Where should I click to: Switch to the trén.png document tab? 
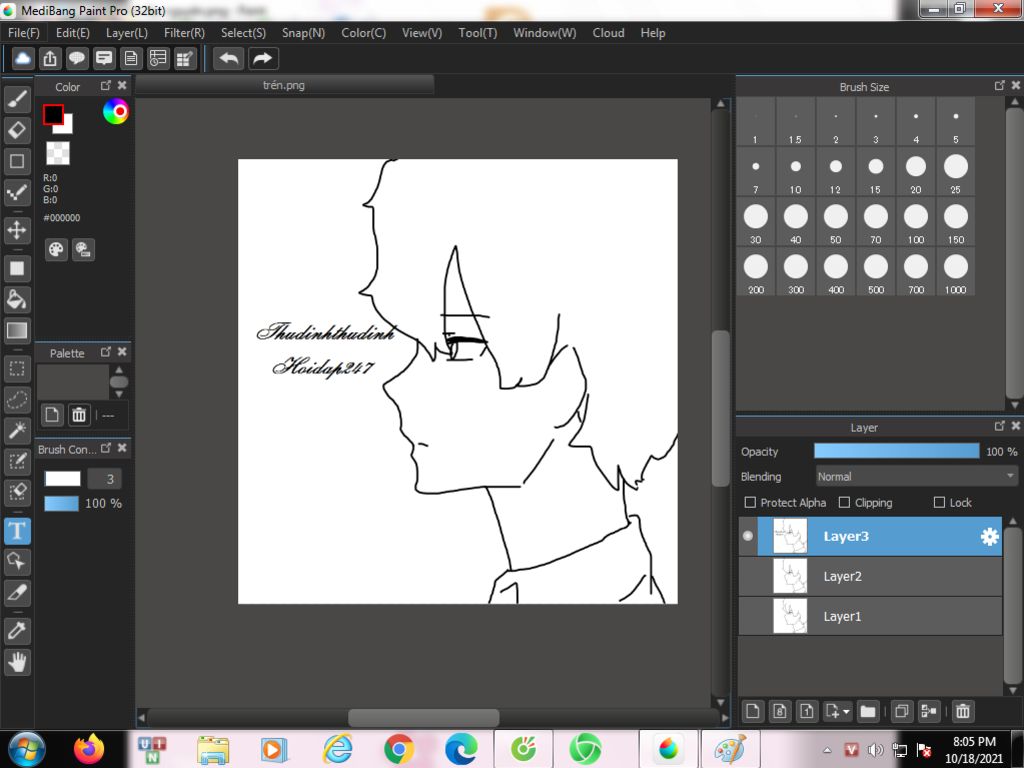[284, 85]
